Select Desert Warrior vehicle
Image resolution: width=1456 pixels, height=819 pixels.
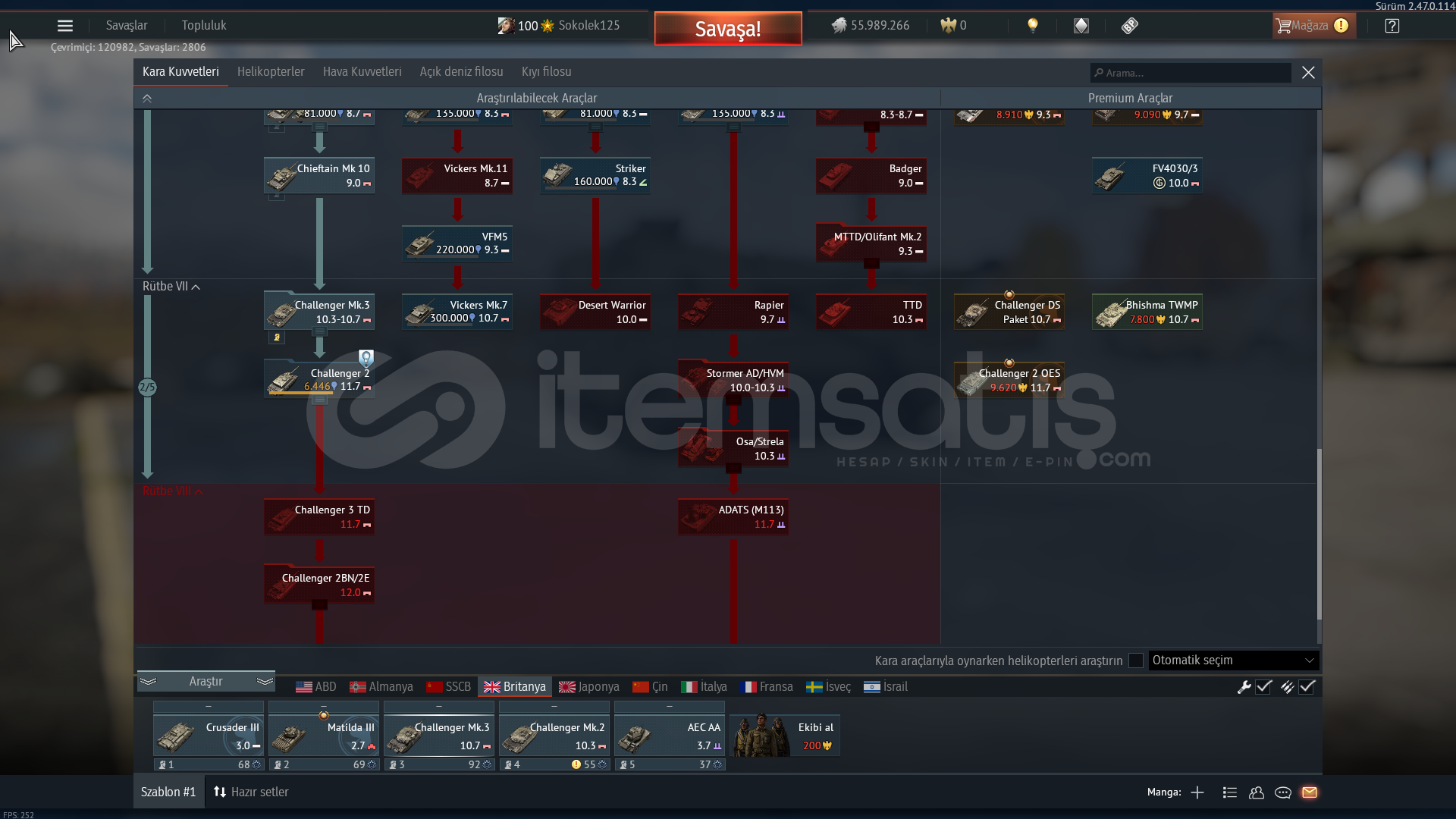[x=595, y=312]
